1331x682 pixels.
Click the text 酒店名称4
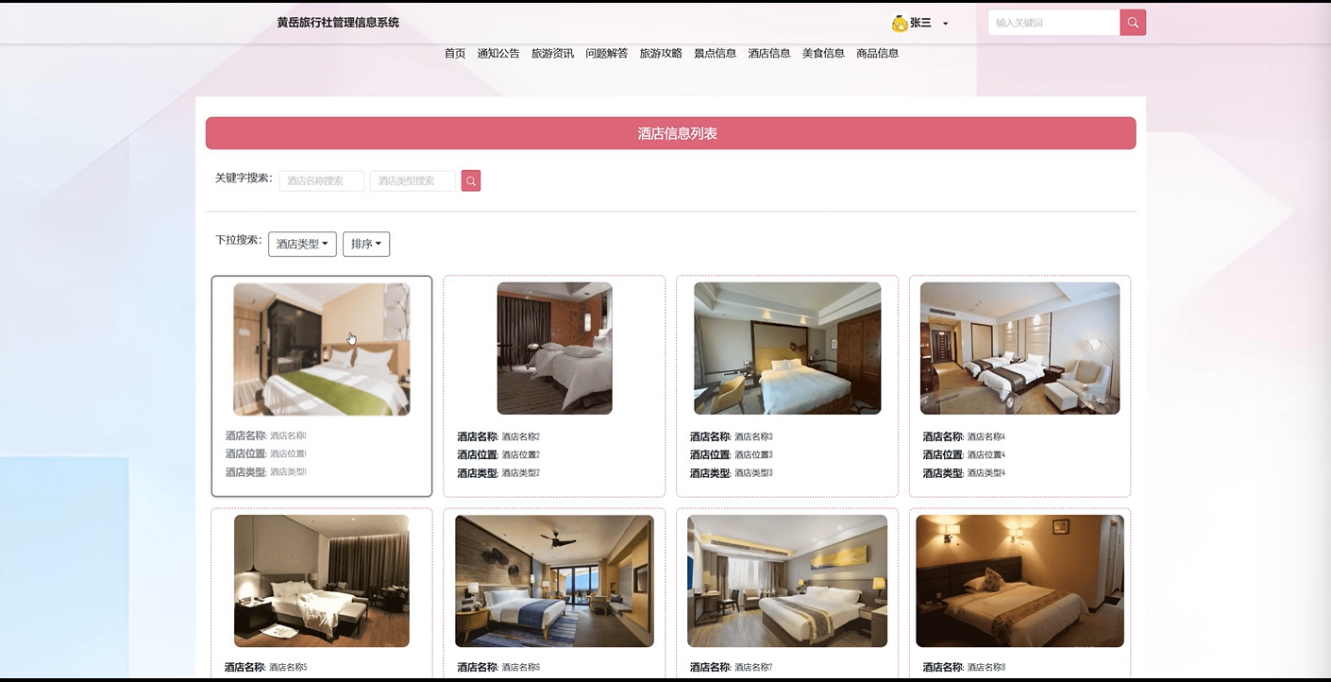pos(986,437)
